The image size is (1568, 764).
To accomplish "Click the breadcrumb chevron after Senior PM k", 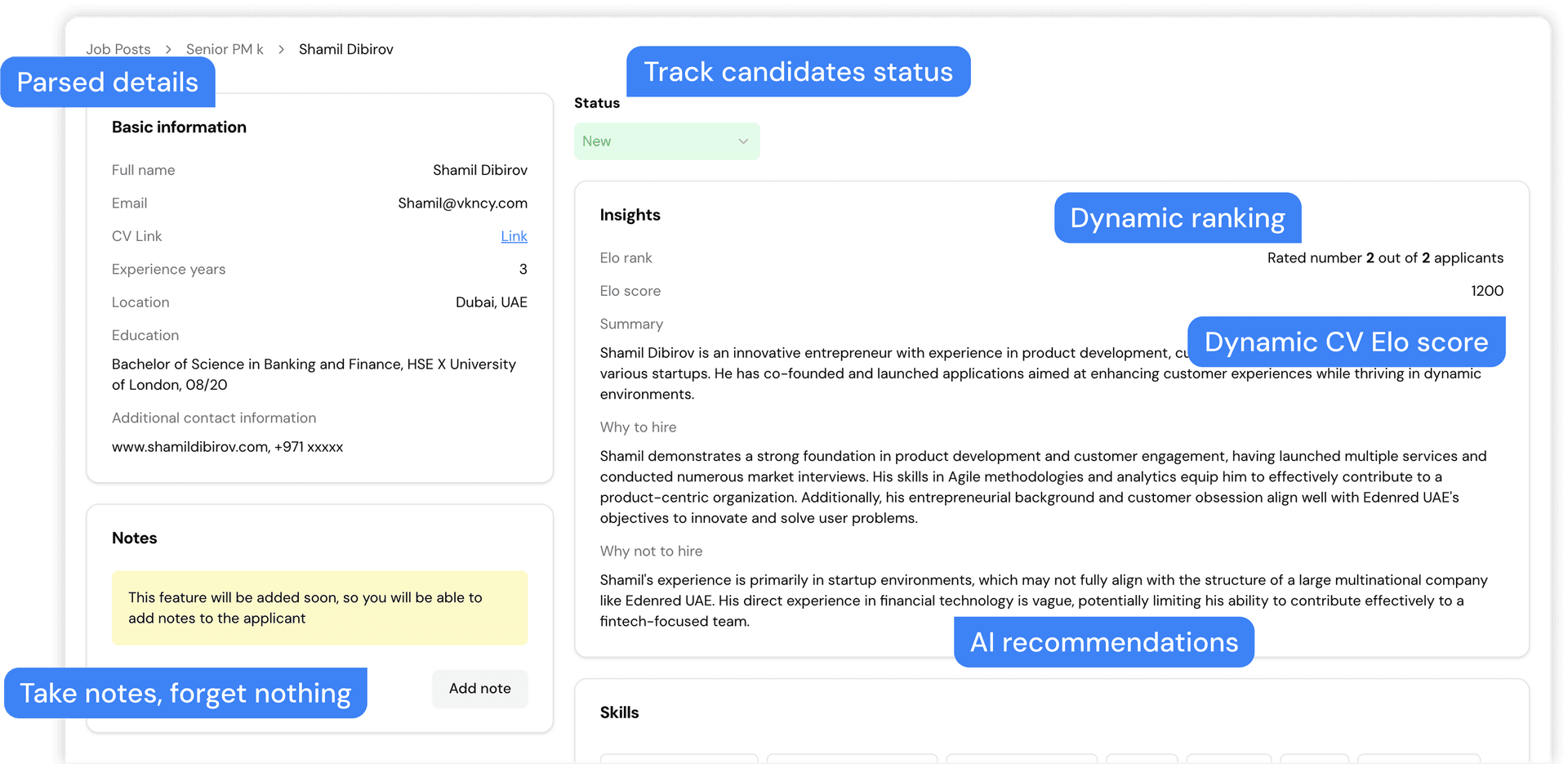I will (281, 49).
